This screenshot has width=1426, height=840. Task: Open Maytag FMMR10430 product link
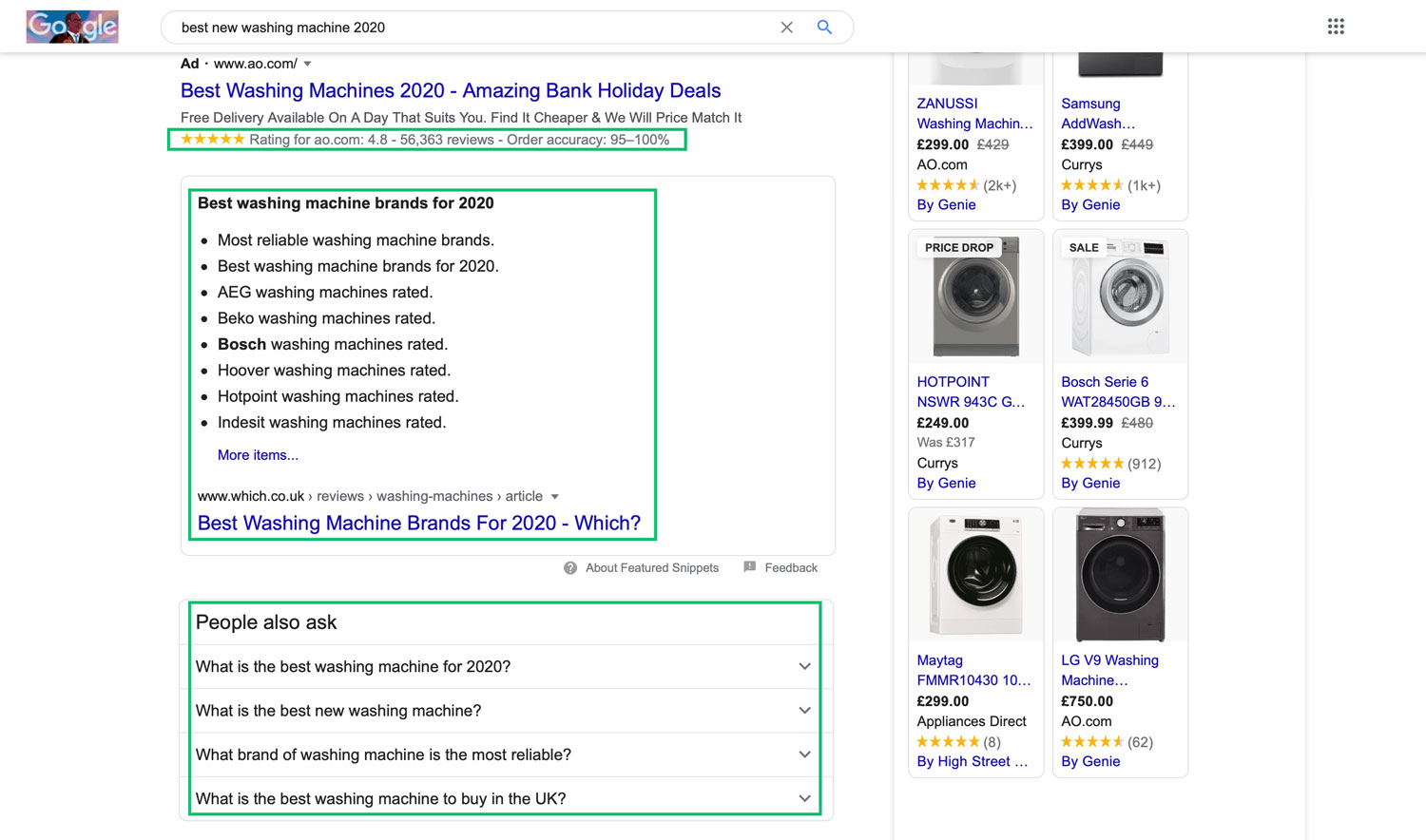(973, 670)
